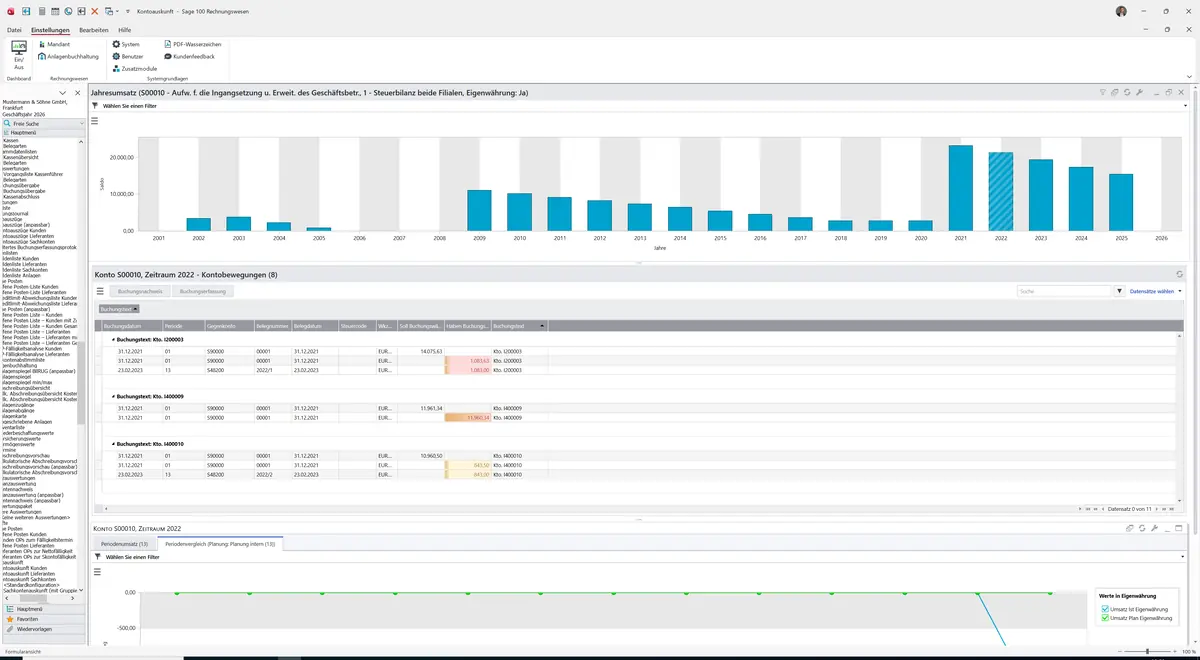Click the calculator icon in quick access toolbar
This screenshot has height=660, width=1200.
click(x=40, y=10)
